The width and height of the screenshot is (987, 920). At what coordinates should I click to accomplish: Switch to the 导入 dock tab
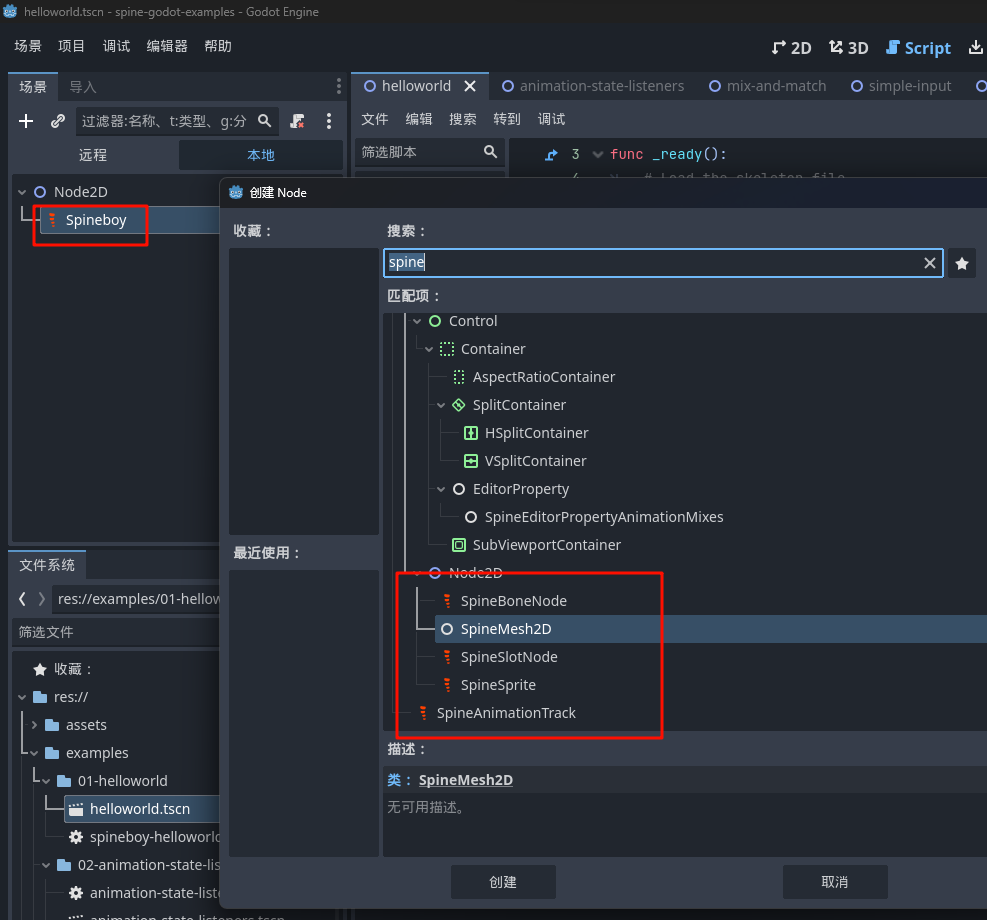(x=82, y=87)
